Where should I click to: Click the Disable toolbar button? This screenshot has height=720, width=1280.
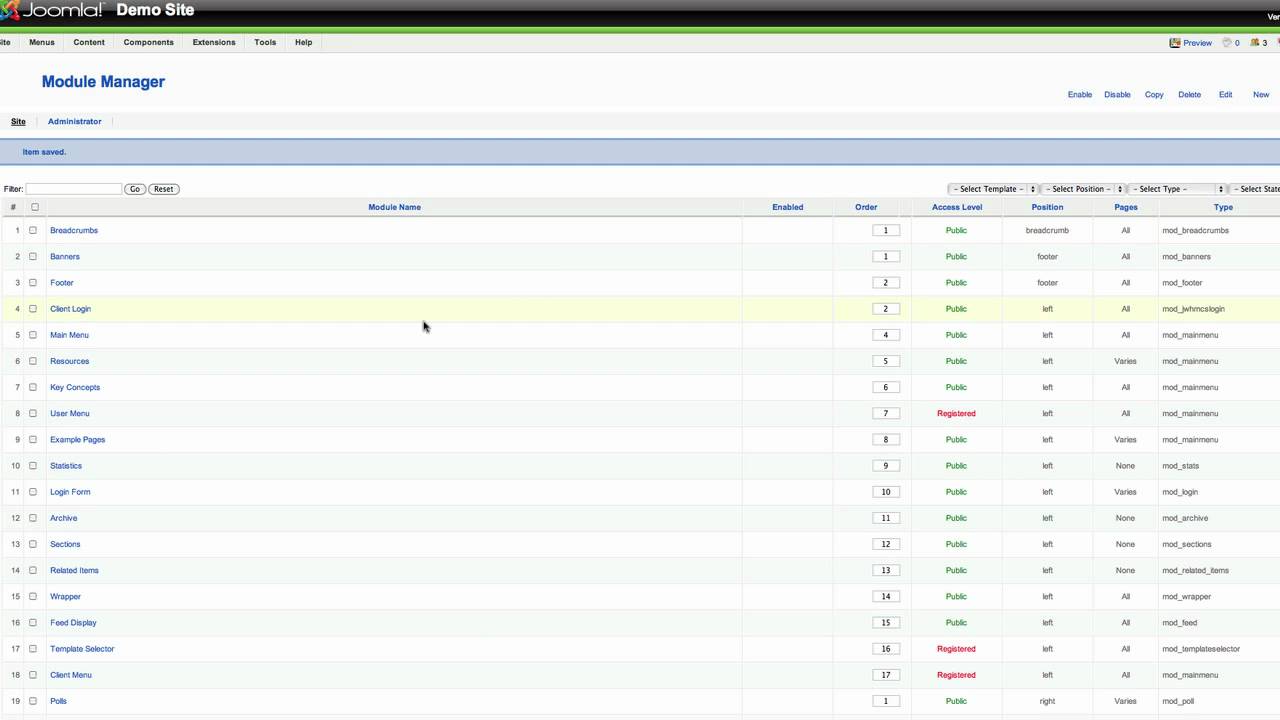(x=1117, y=94)
